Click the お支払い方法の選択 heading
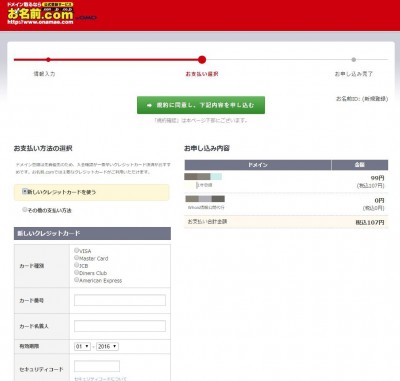The image size is (400, 381). pos(43,148)
